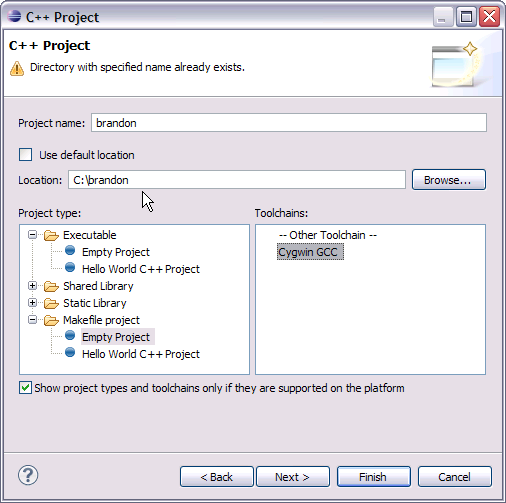Expand the Shared Library tree node
This screenshot has width=506, height=503.
coord(32,286)
